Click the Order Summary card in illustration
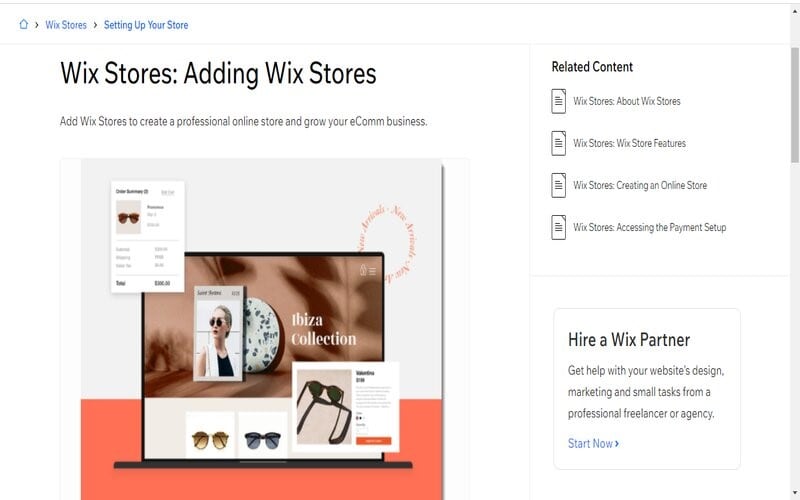 [147, 237]
